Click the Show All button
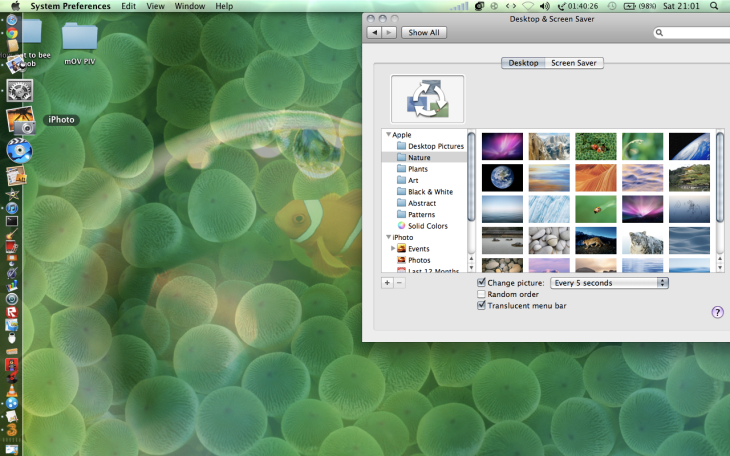Screen dimensions: 730x456 [x=424, y=33]
